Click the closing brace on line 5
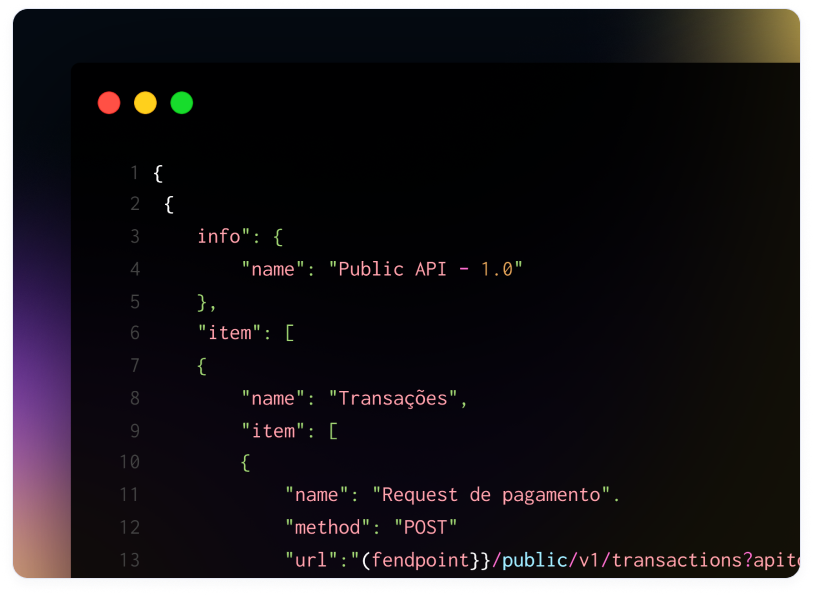 (202, 301)
